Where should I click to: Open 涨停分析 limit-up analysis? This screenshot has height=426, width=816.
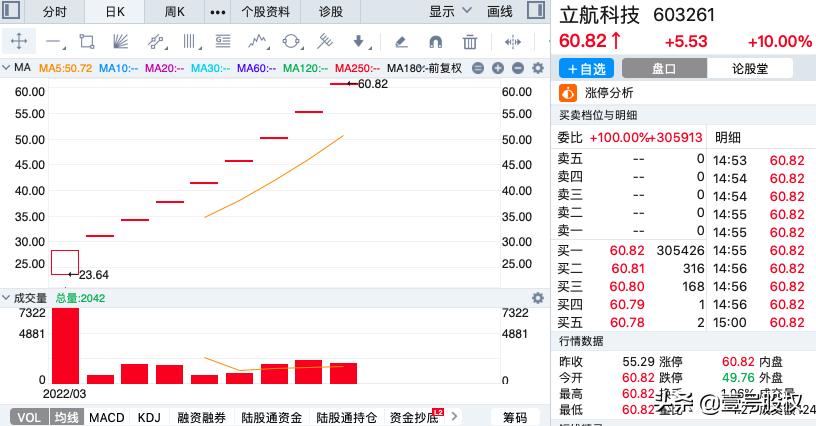point(609,93)
